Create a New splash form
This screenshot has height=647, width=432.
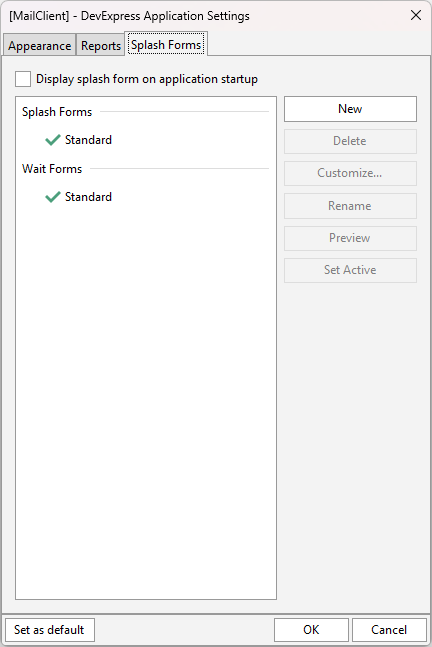pyautogui.click(x=350, y=109)
